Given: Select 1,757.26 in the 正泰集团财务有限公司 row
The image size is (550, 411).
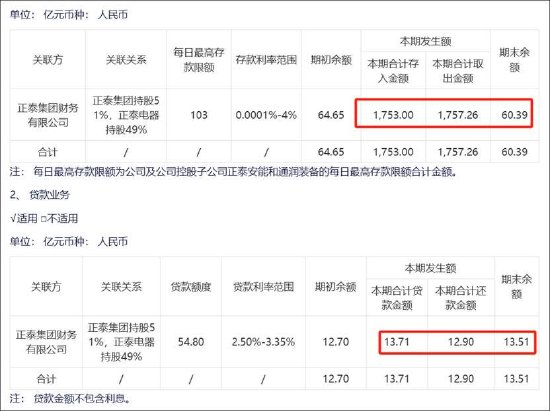Looking at the screenshot, I should tap(458, 115).
